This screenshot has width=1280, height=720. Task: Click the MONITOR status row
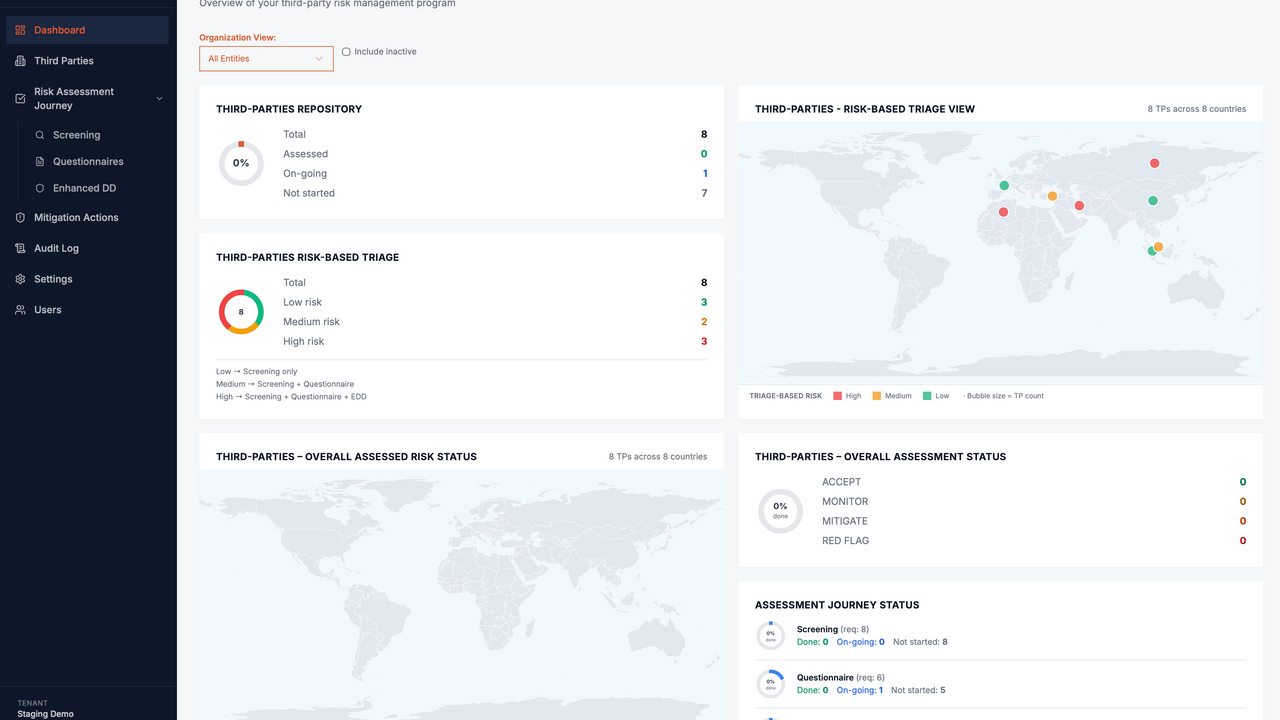pyautogui.click(x=1034, y=501)
